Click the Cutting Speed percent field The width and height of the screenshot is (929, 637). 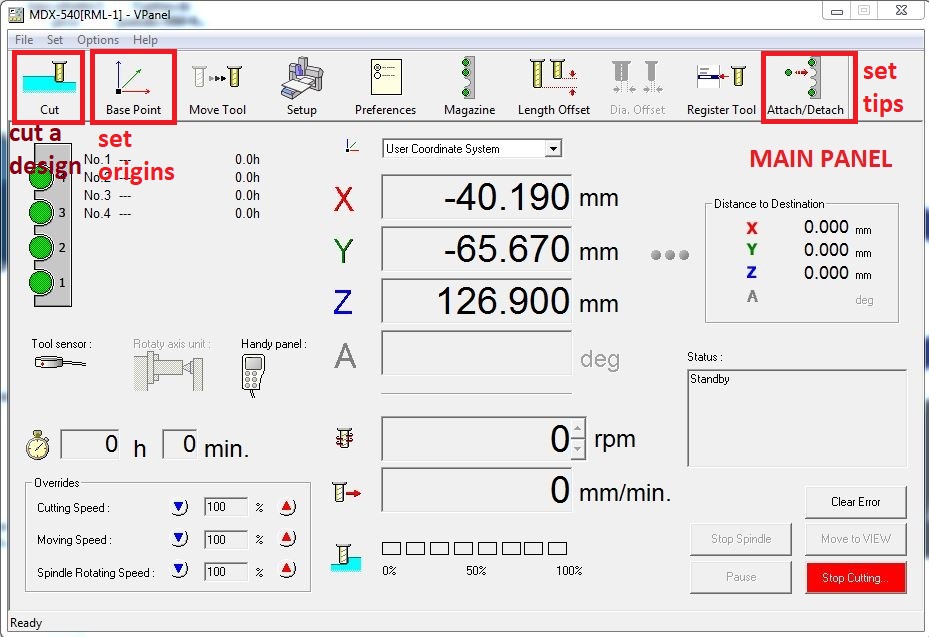(x=226, y=507)
